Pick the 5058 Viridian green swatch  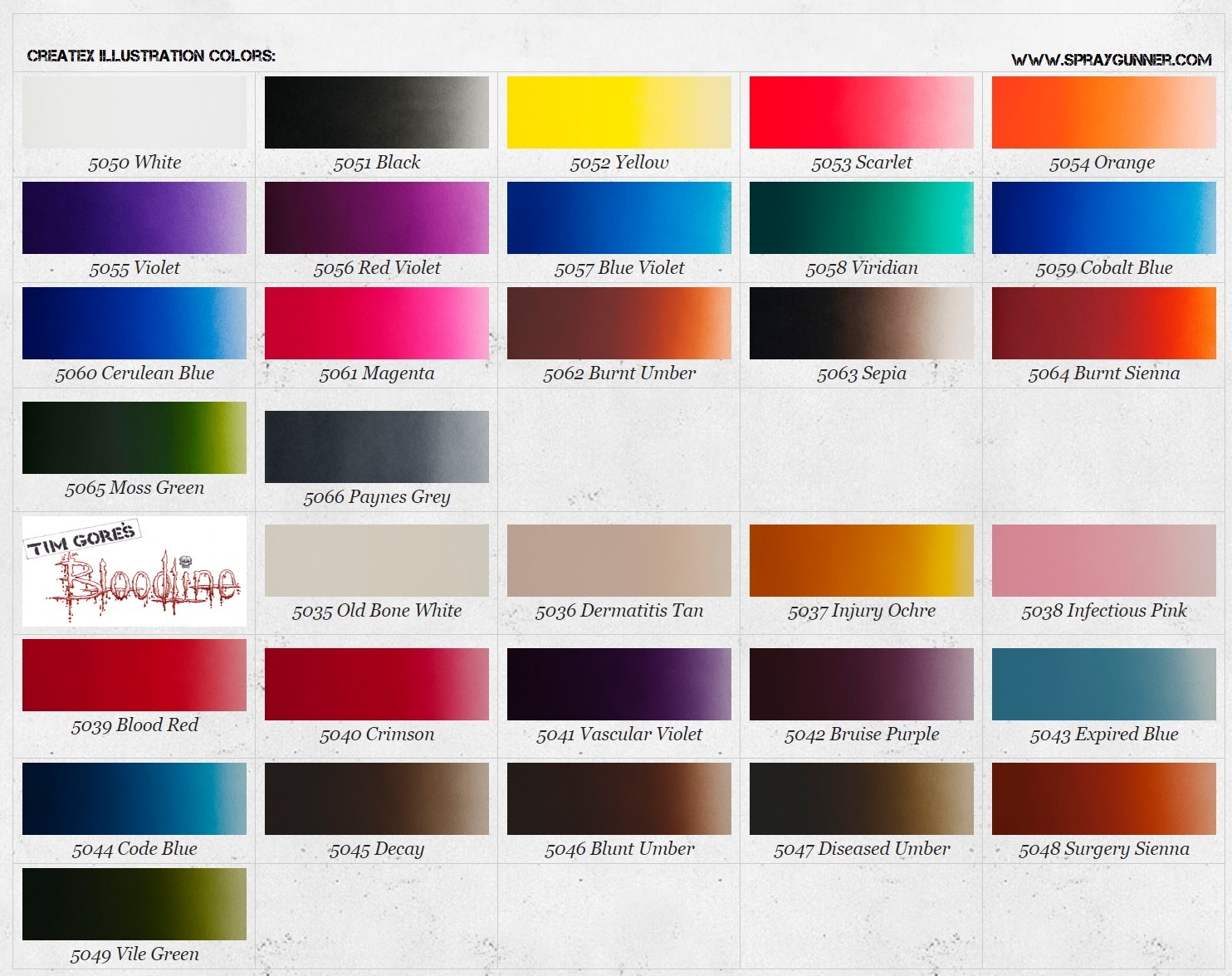point(861,217)
